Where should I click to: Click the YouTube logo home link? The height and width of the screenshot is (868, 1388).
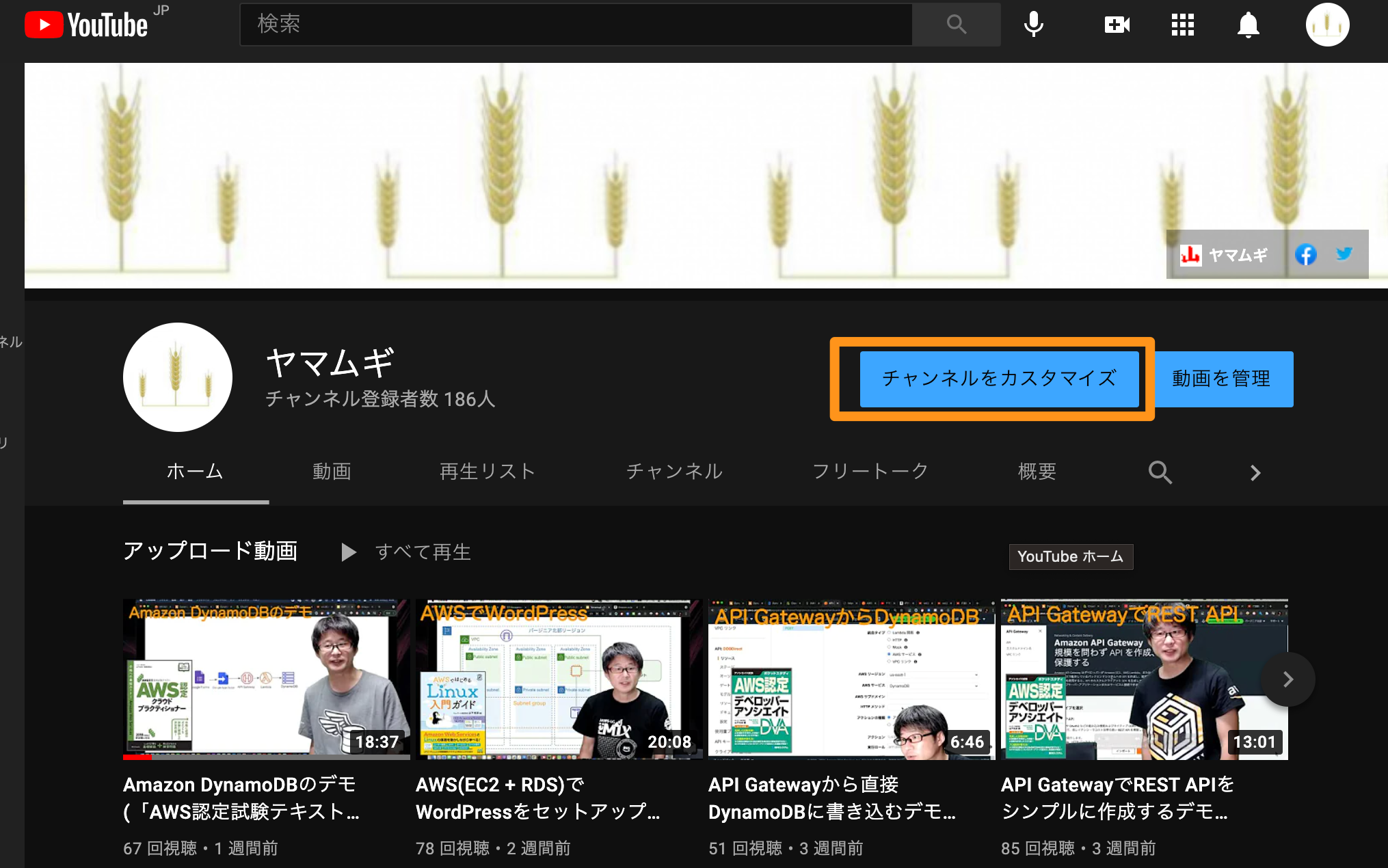[x=88, y=25]
